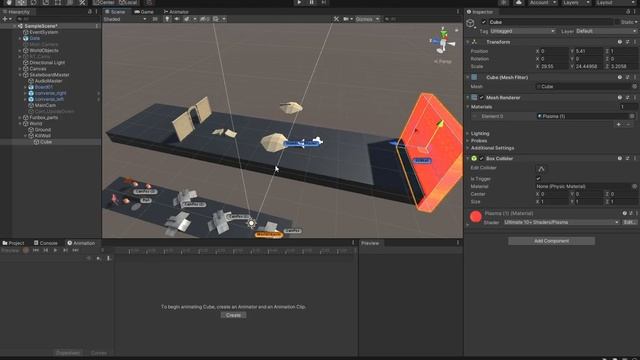Click the Hierarchy add (+) button

pos(5,19)
